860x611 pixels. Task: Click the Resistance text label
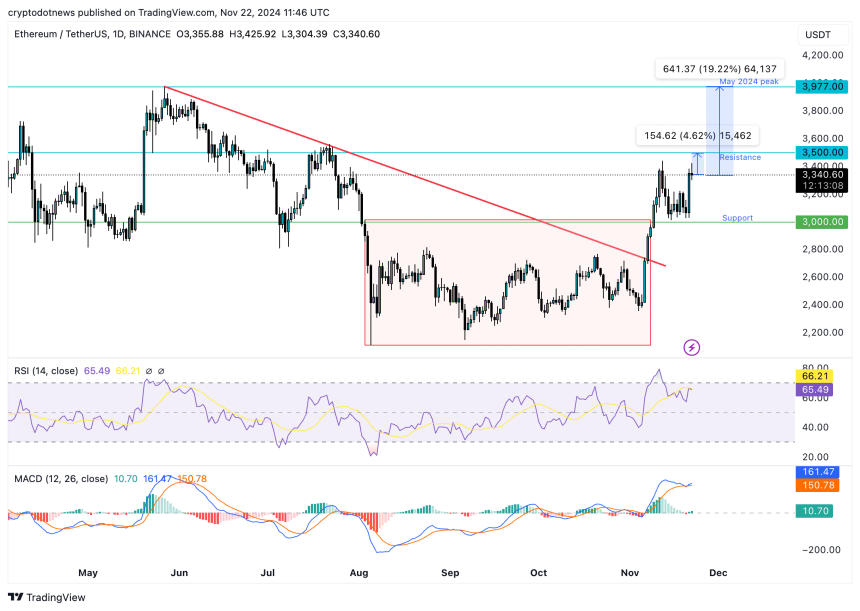740,157
